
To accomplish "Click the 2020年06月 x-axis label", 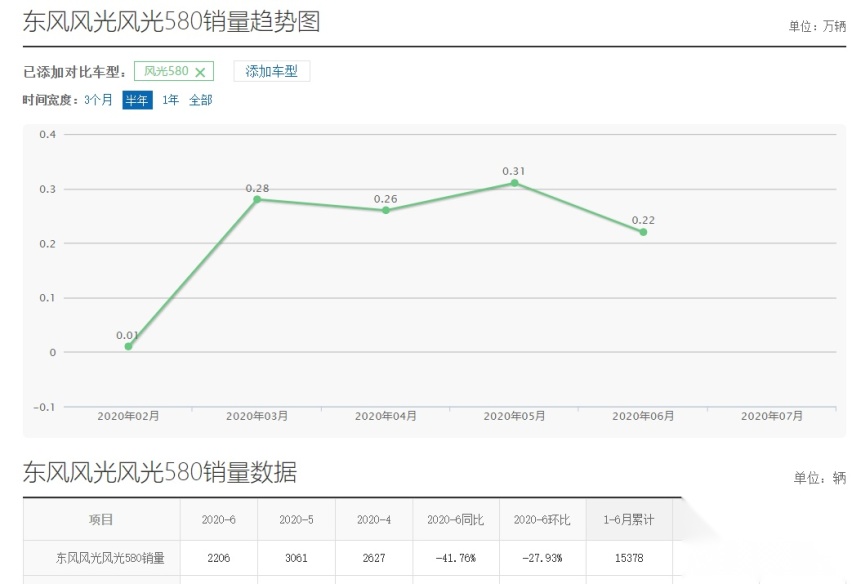I will click(643, 416).
